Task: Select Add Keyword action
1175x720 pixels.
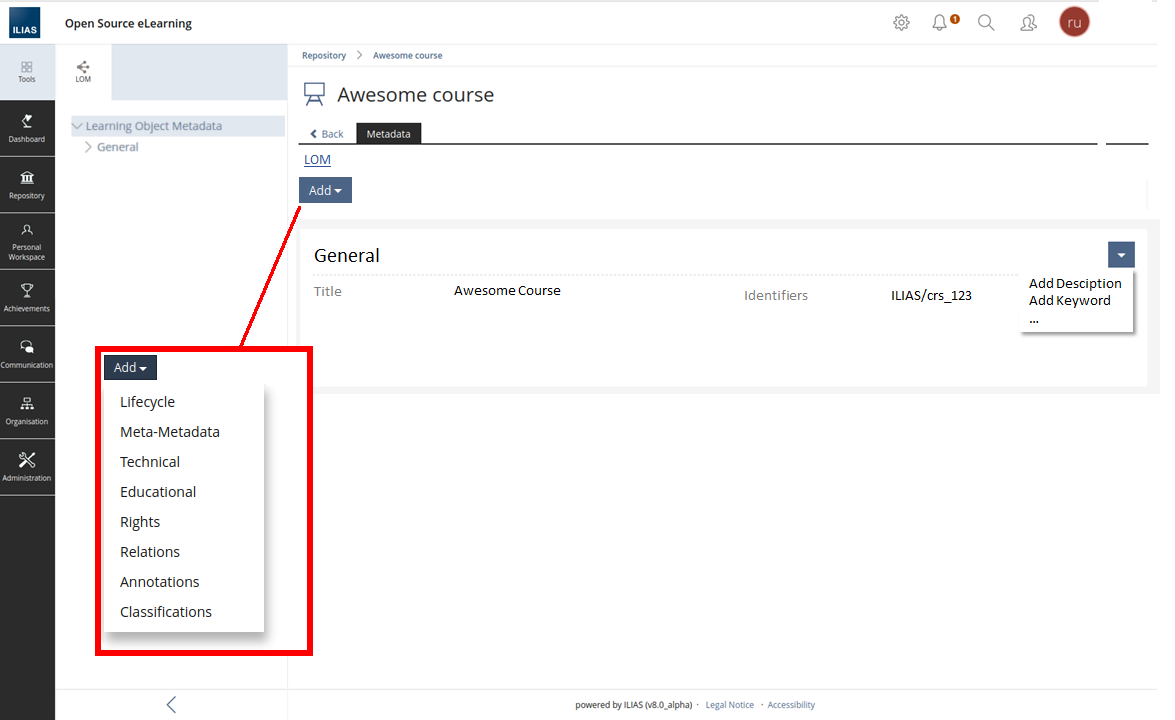Action: tap(1069, 300)
